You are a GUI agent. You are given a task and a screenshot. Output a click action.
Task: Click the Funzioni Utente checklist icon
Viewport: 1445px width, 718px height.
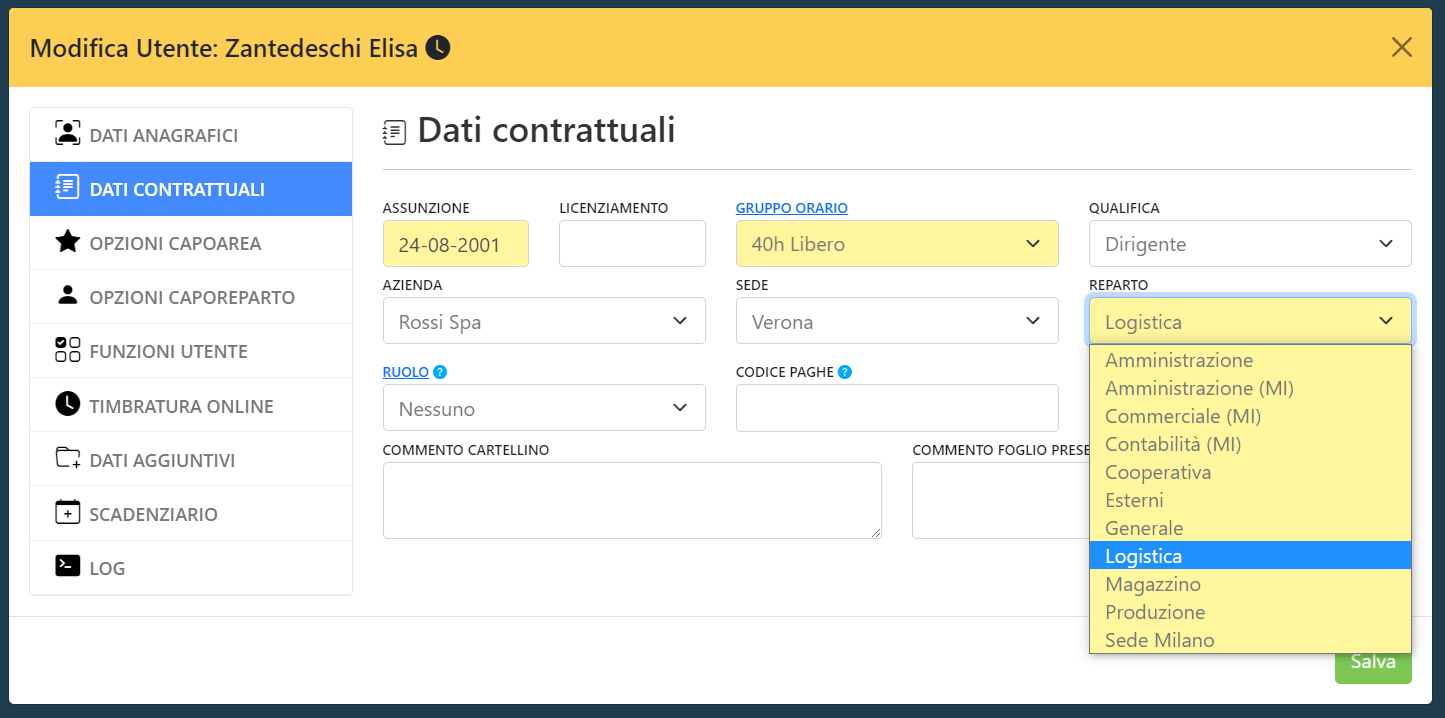click(x=67, y=350)
